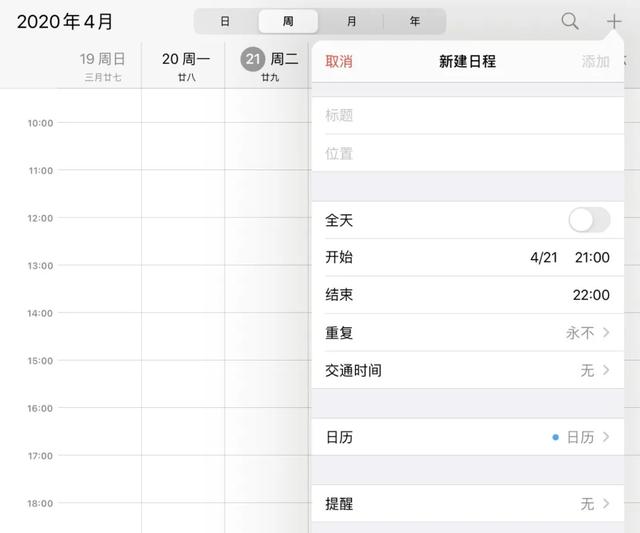Click the 位置 location input field
This screenshot has width=640, height=533.
tap(467, 154)
